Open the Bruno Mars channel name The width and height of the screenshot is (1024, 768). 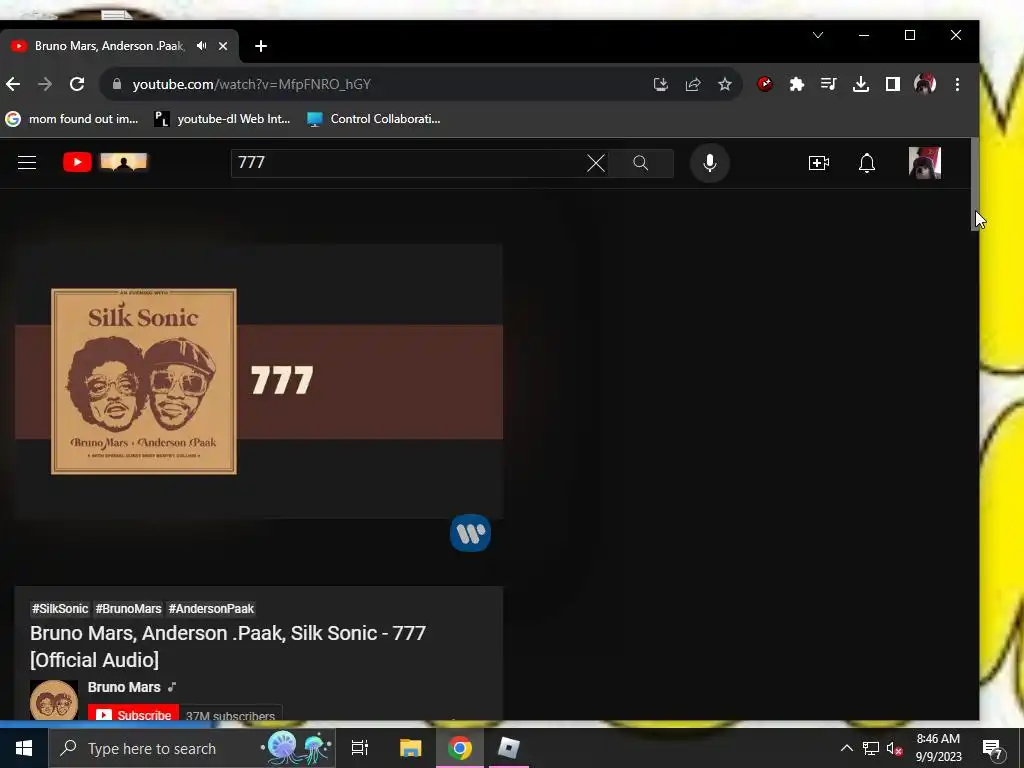[x=124, y=687]
